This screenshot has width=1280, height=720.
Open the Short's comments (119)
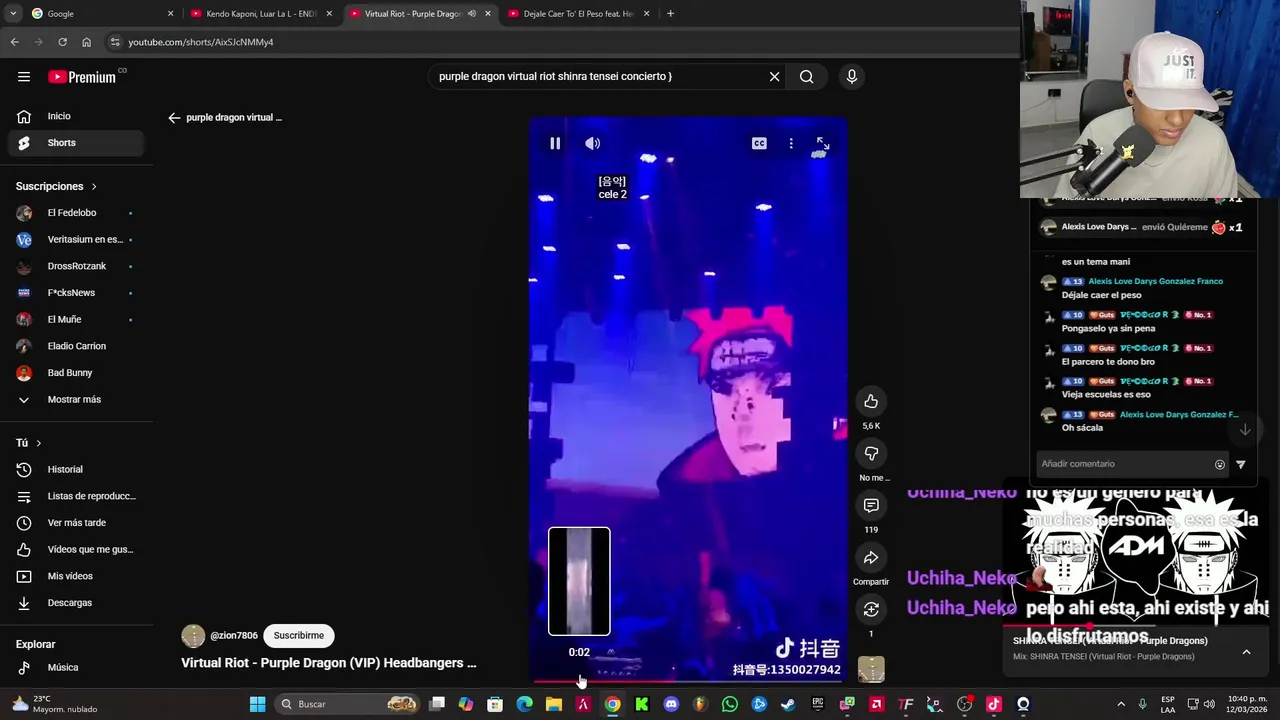pos(871,505)
